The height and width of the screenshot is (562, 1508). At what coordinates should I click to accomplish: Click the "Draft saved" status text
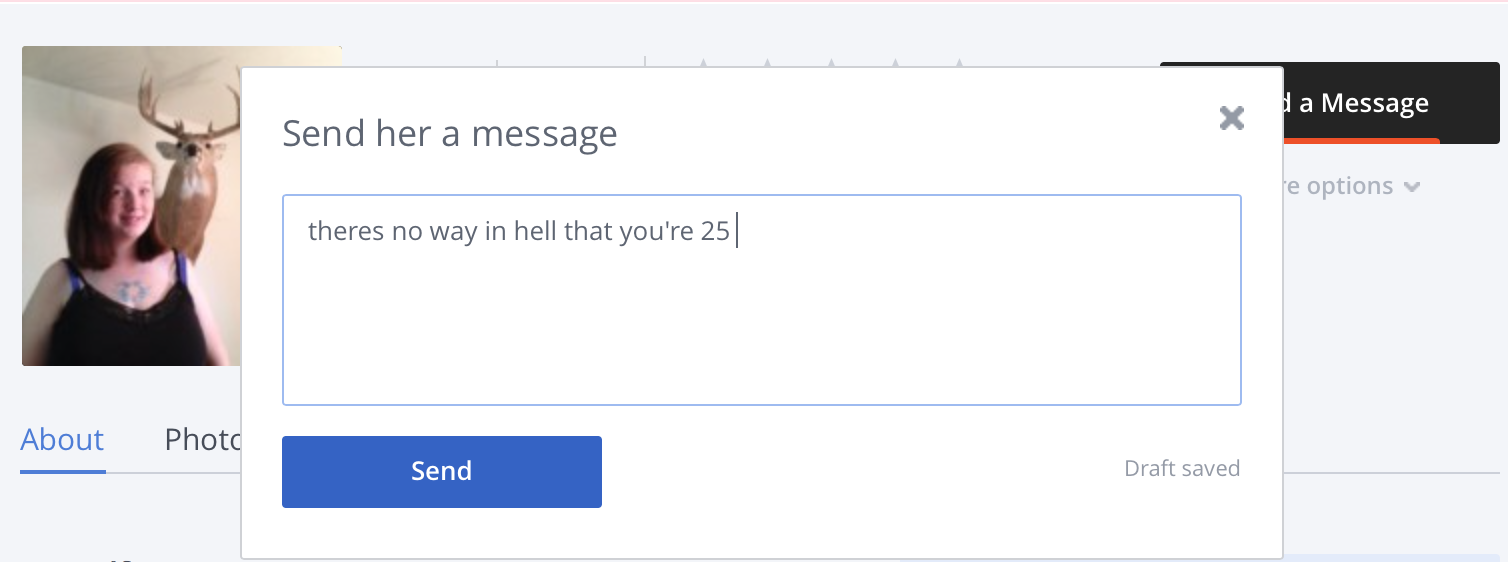point(1181,468)
